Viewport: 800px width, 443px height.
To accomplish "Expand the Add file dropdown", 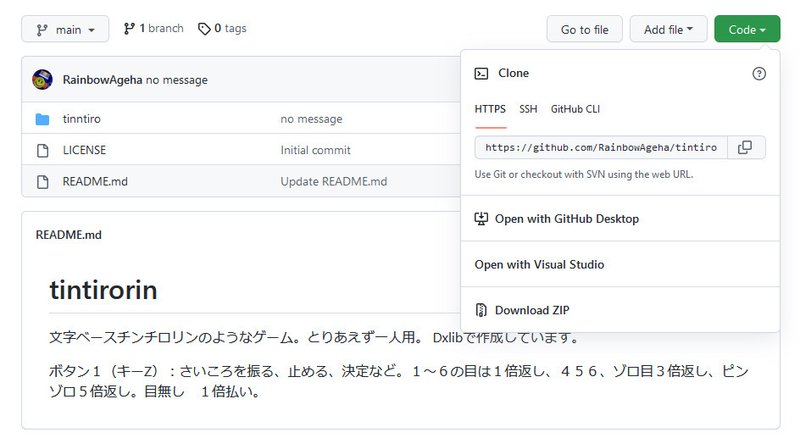I will click(x=668, y=29).
